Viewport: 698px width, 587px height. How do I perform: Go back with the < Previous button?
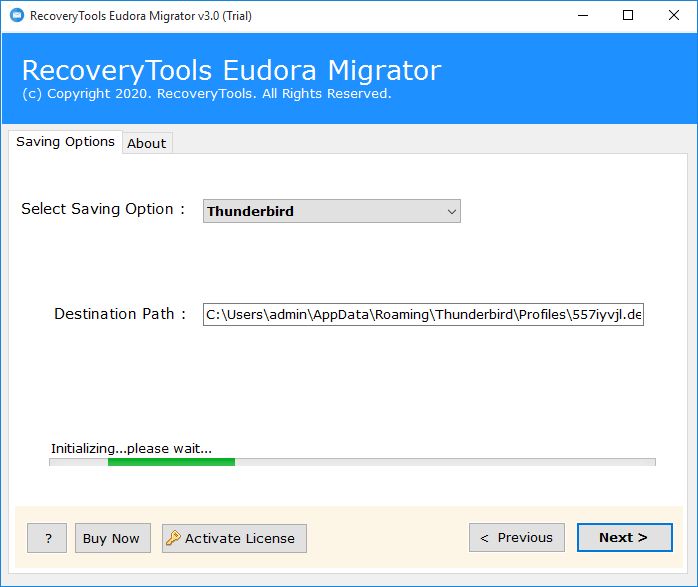point(517,538)
